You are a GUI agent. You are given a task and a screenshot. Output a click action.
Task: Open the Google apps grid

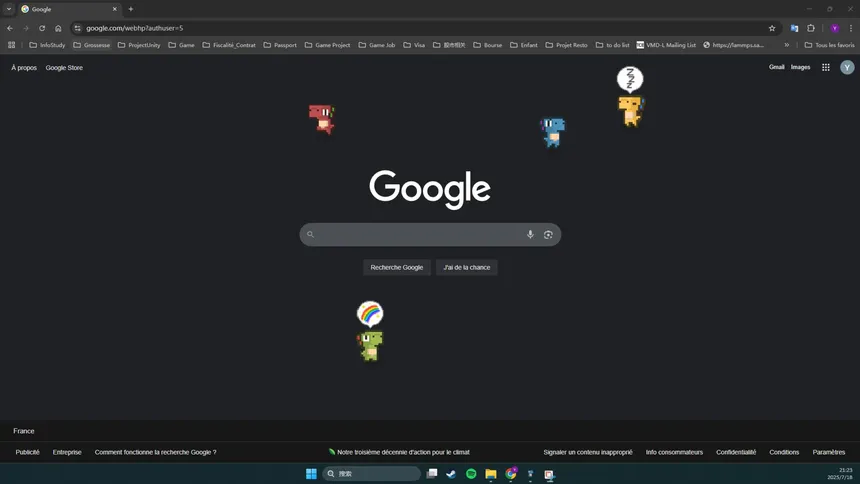[825, 67]
